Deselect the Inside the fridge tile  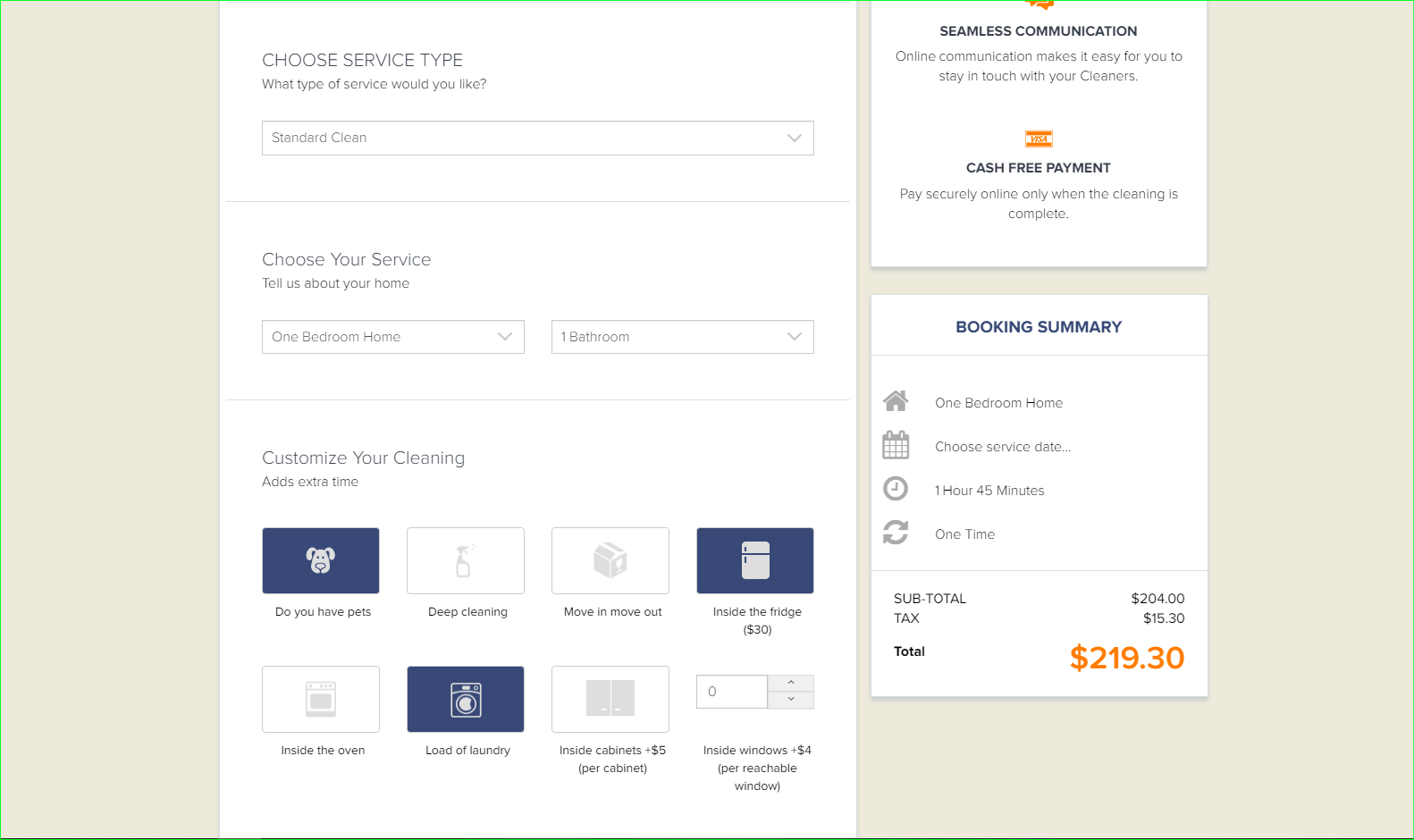point(755,560)
